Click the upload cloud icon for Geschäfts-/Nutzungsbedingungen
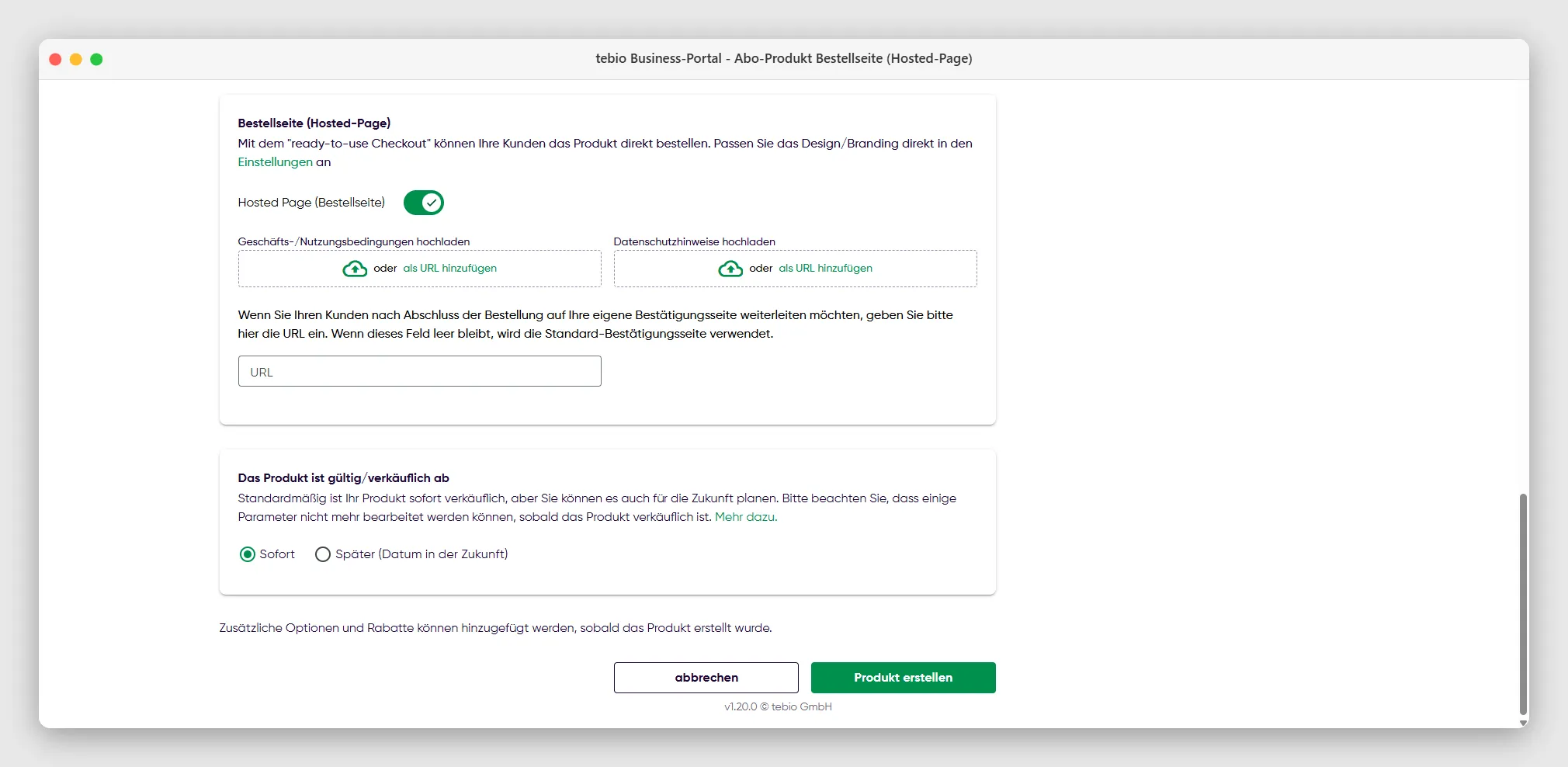Viewport: 1568px width, 767px height. click(355, 269)
